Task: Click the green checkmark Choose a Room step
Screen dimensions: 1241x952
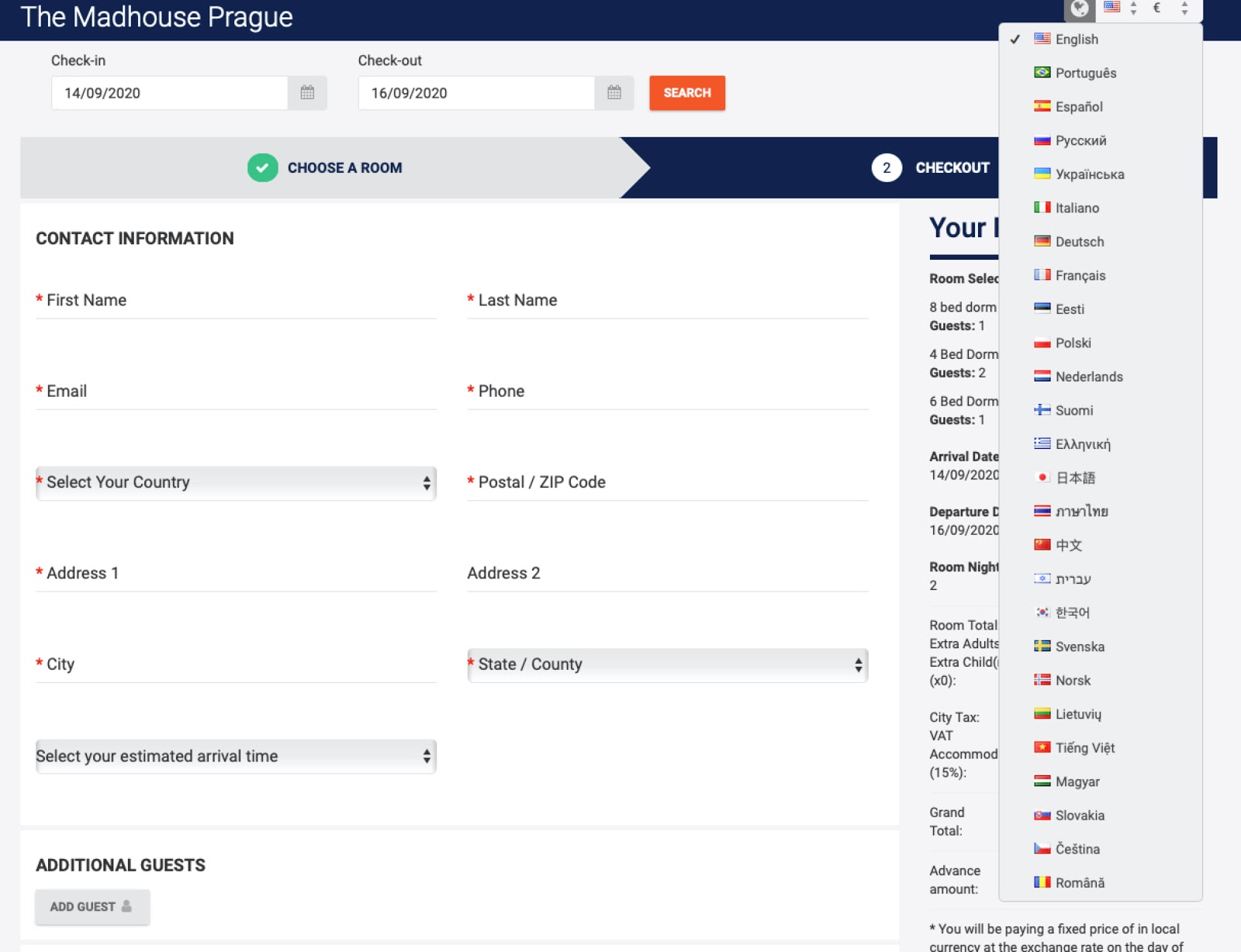Action: tap(263, 167)
